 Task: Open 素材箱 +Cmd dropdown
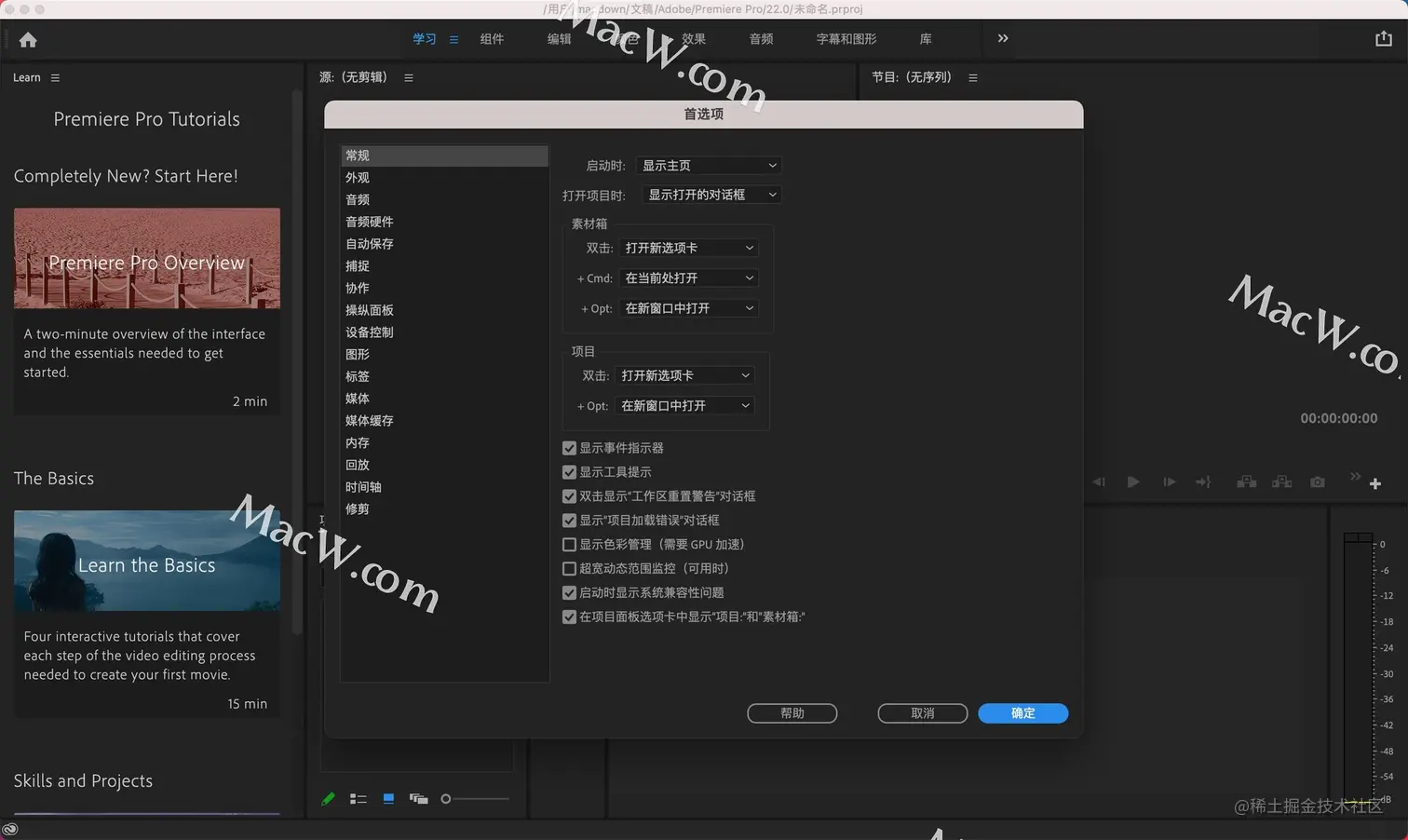click(x=688, y=278)
